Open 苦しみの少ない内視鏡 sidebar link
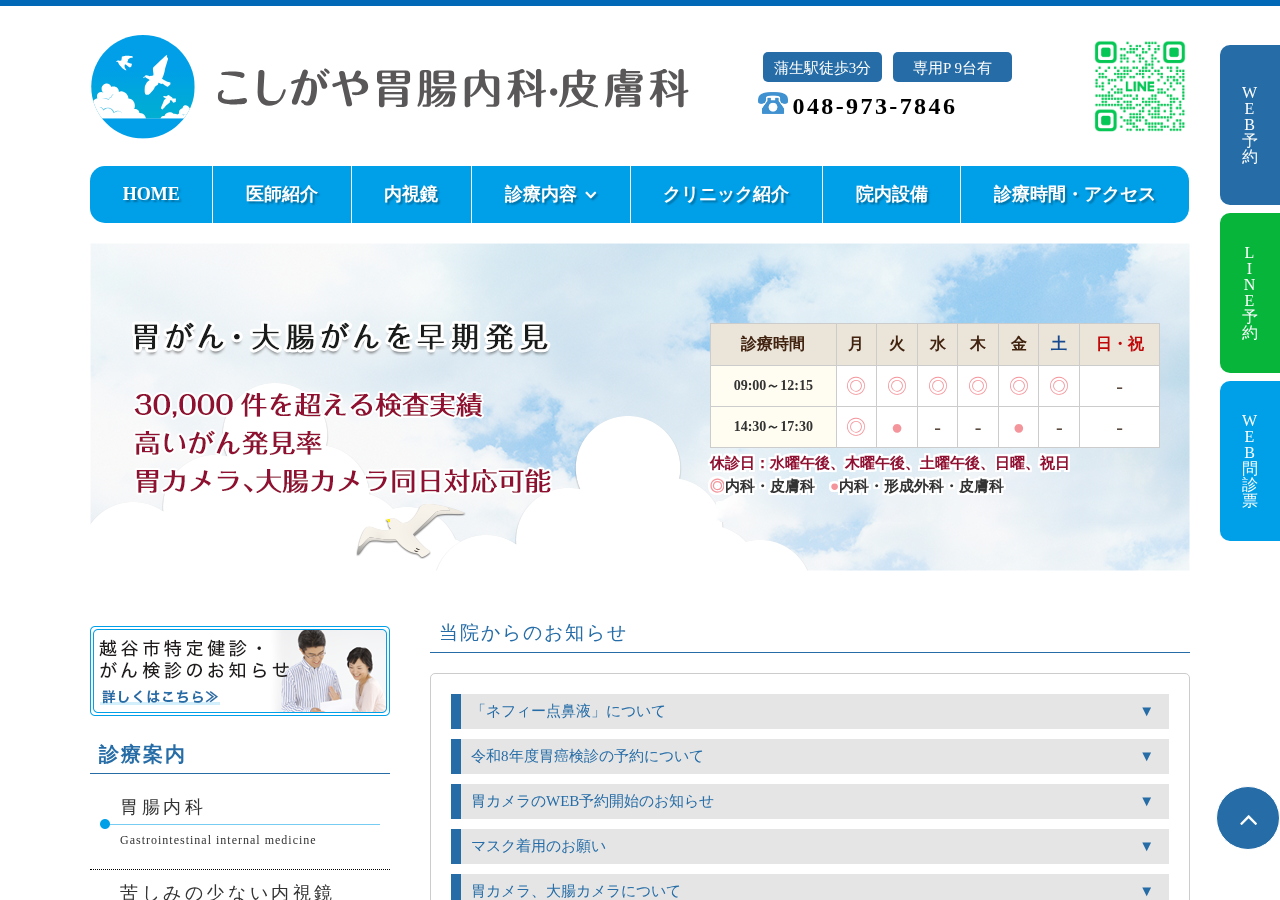Image resolution: width=1280 pixels, height=900 pixels. (x=240, y=888)
